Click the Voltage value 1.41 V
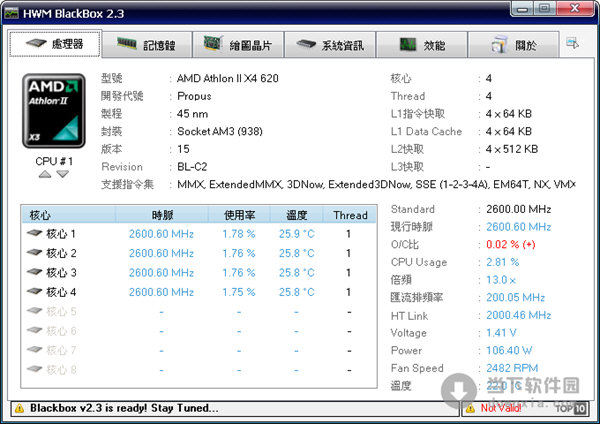 [501, 333]
